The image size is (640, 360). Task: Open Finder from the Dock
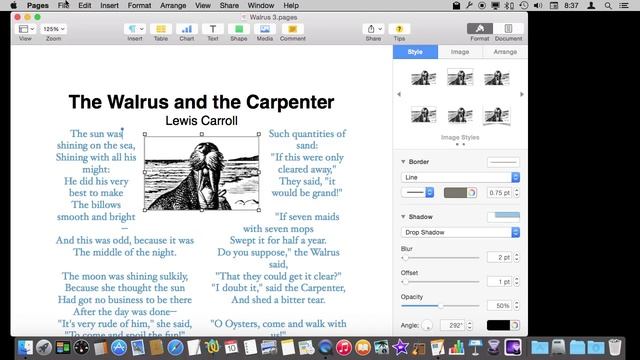click(x=25, y=348)
